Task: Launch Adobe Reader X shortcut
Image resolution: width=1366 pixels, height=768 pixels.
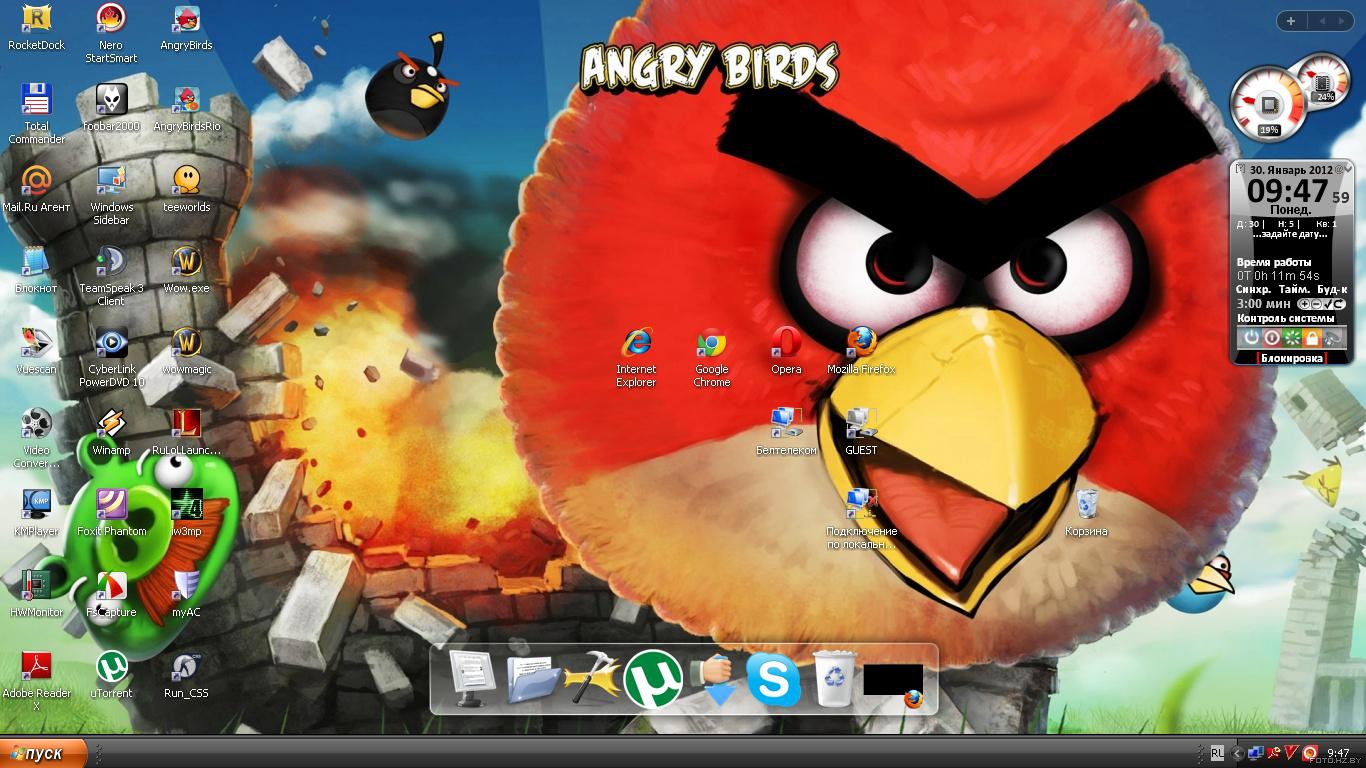Action: pyautogui.click(x=36, y=681)
